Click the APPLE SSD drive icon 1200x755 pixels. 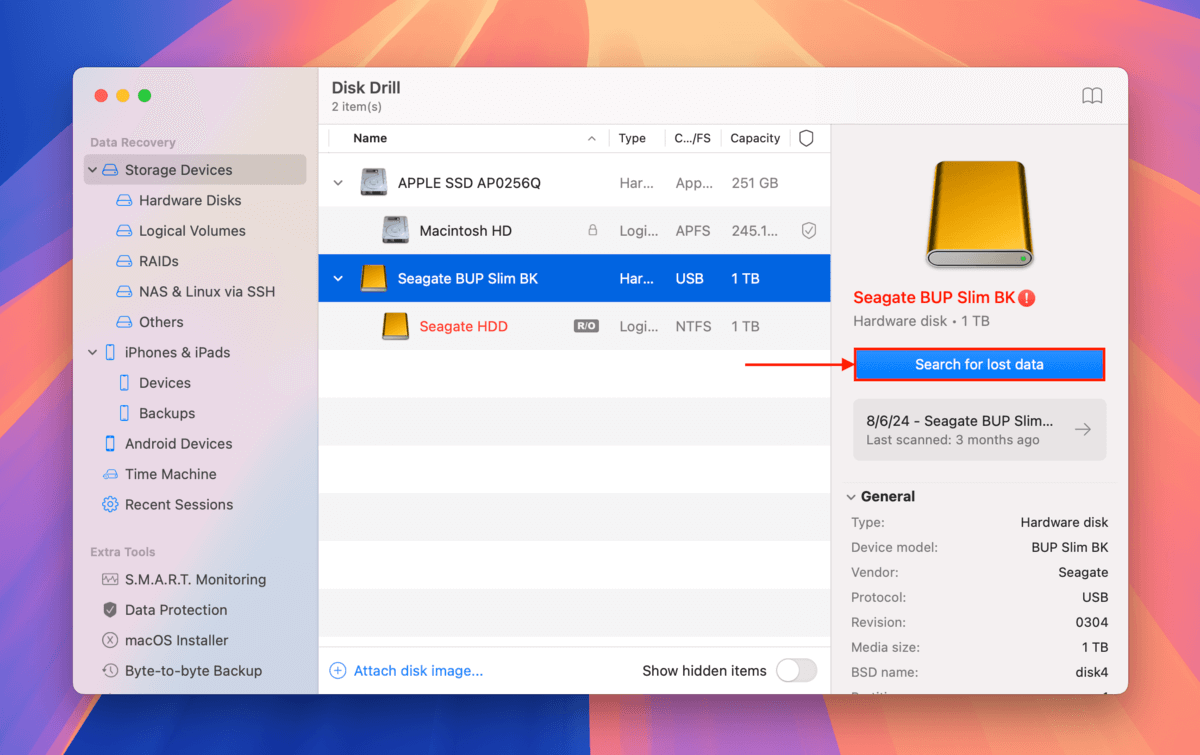point(374,183)
